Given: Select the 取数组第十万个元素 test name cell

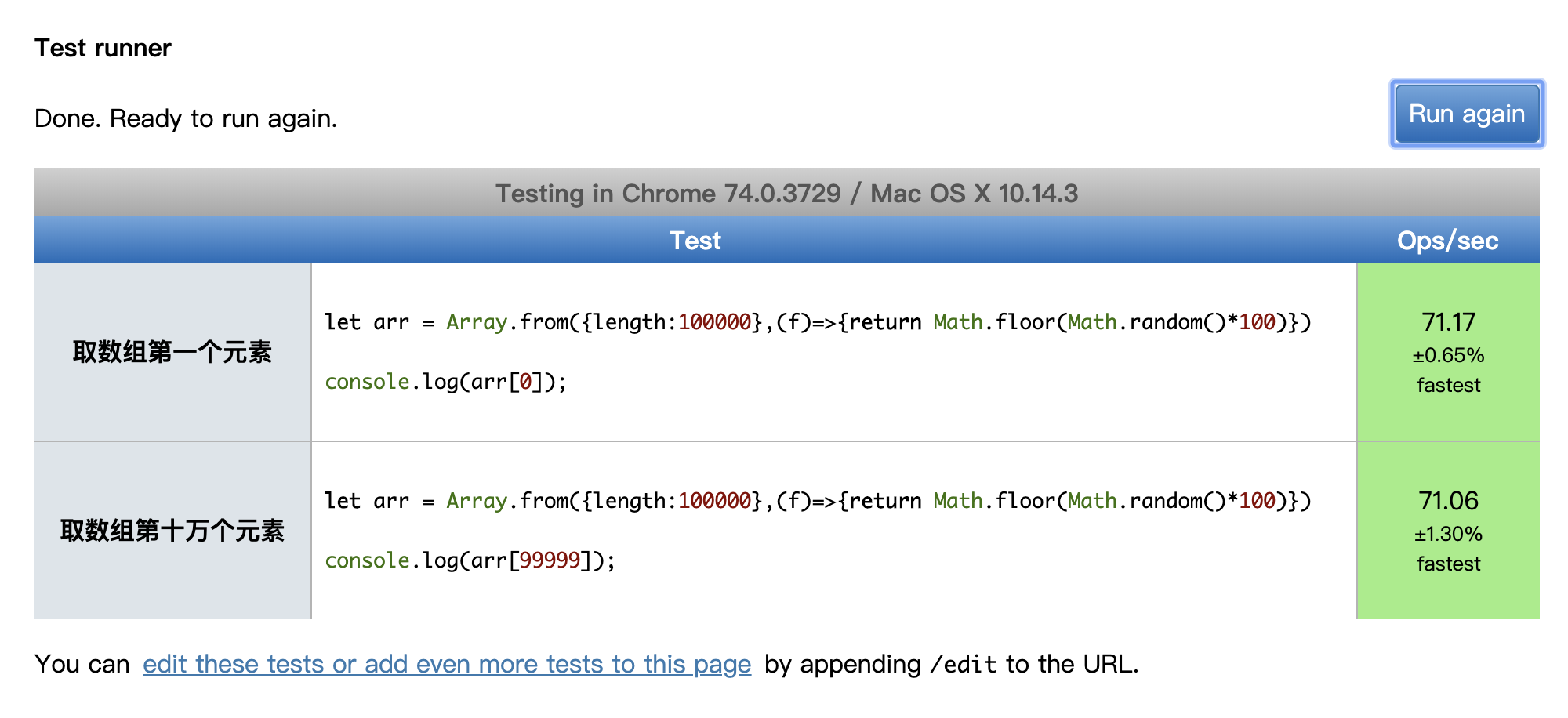Looking at the screenshot, I should coord(172,531).
